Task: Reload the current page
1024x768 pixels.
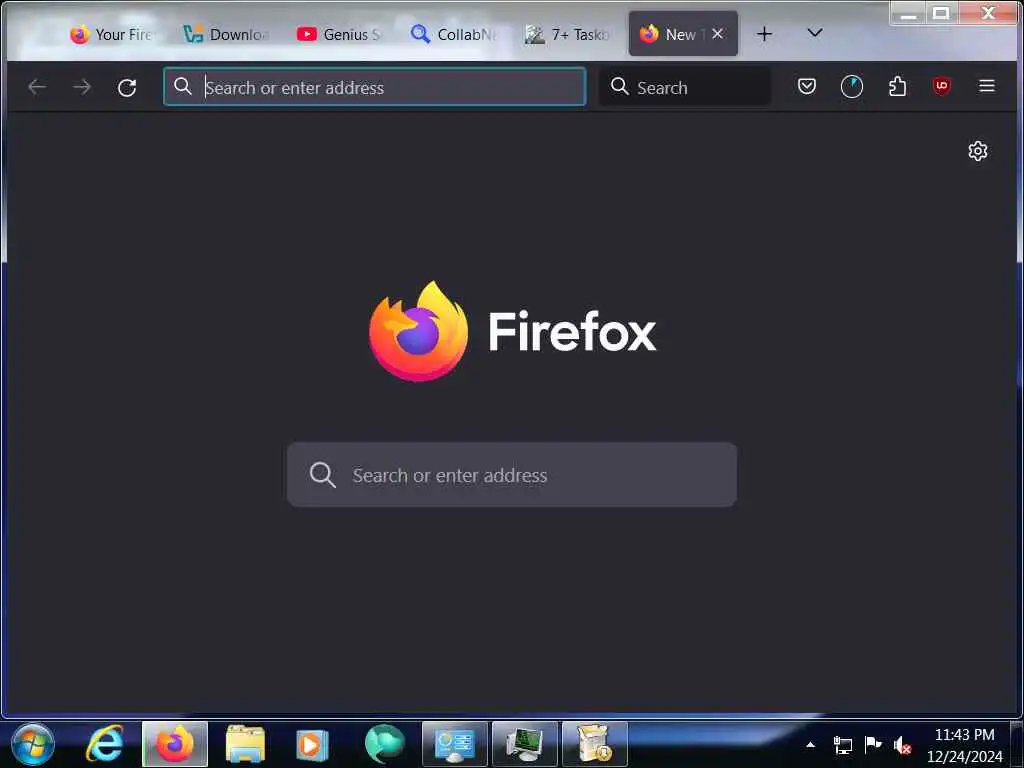Action: click(x=127, y=87)
